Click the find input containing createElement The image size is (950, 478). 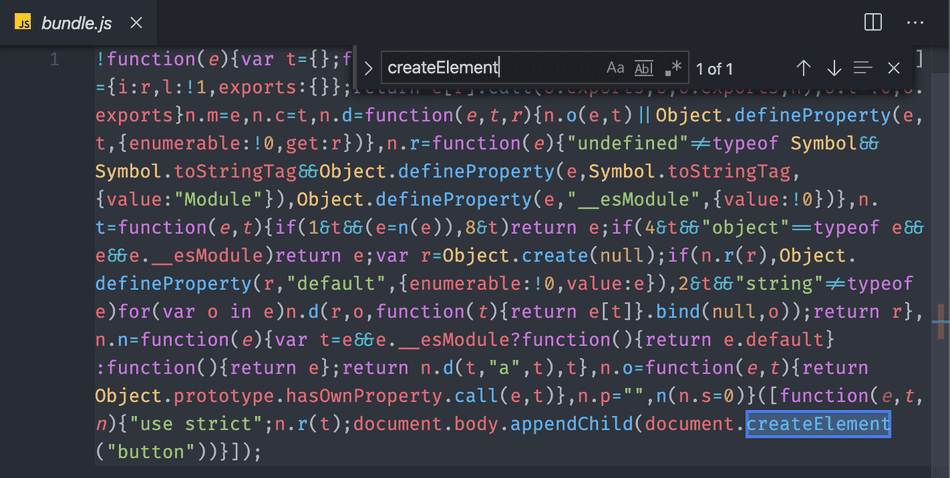pos(490,68)
